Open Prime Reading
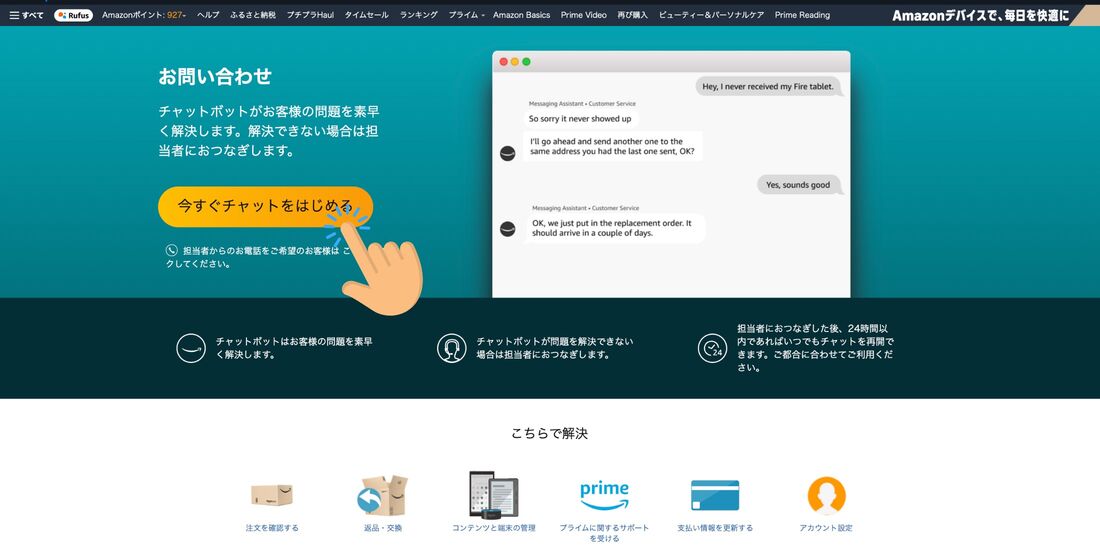The height and width of the screenshot is (550, 1100). (802, 15)
